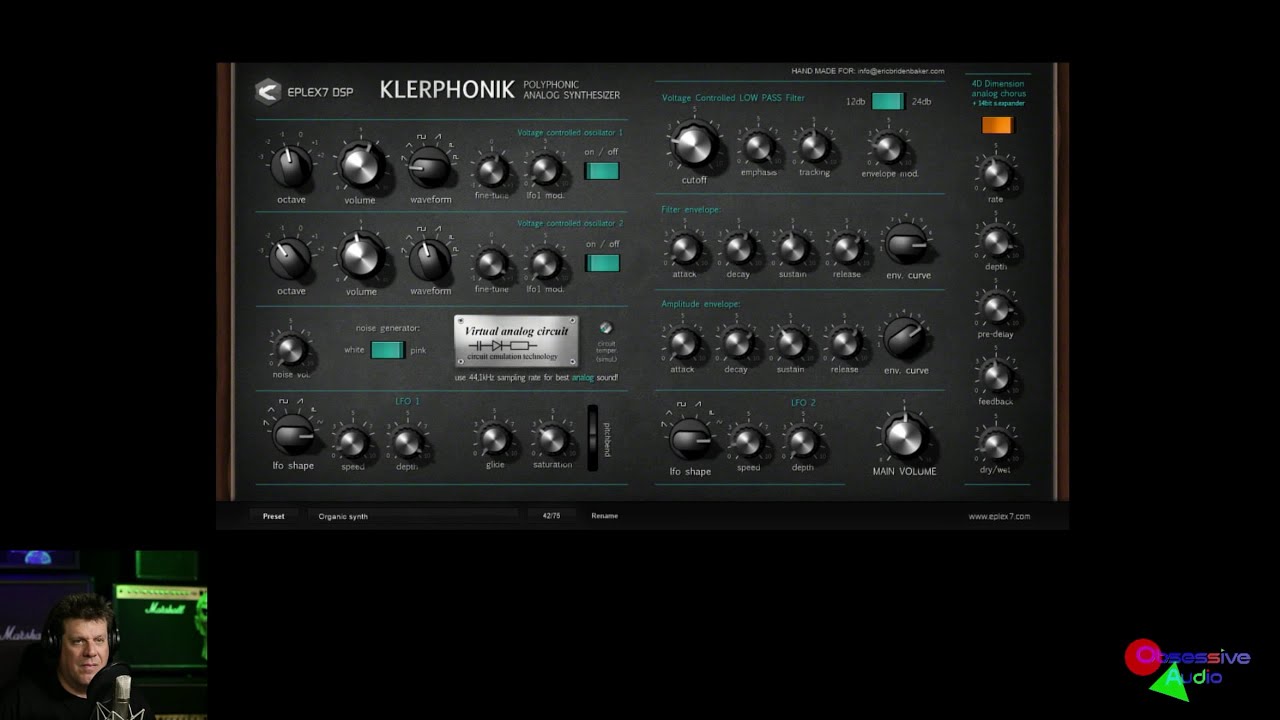Click the 42/75 preset counter
Viewport: 1280px width, 720px height.
(551, 516)
